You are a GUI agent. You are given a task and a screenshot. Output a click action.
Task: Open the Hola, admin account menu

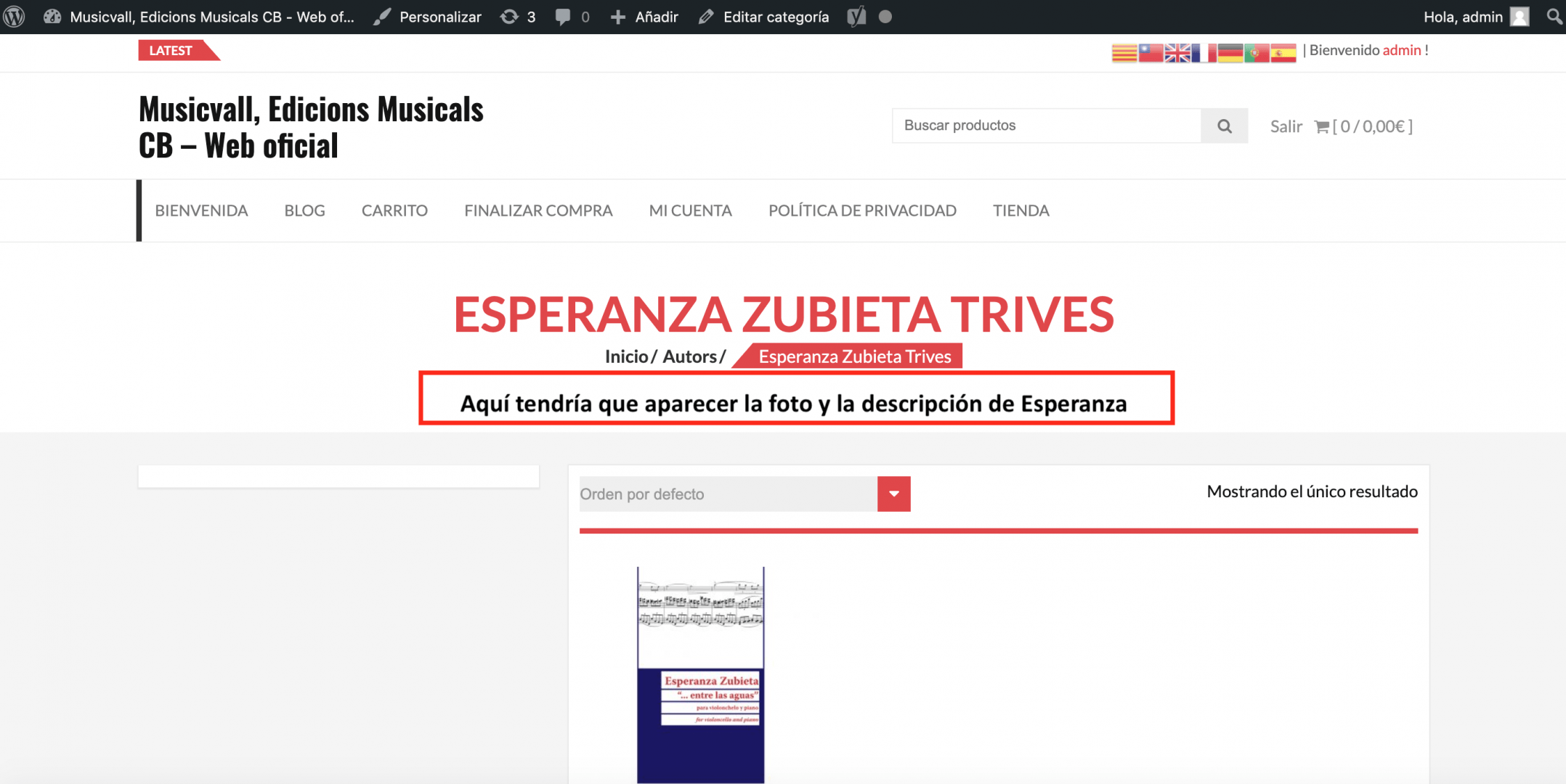1475,17
